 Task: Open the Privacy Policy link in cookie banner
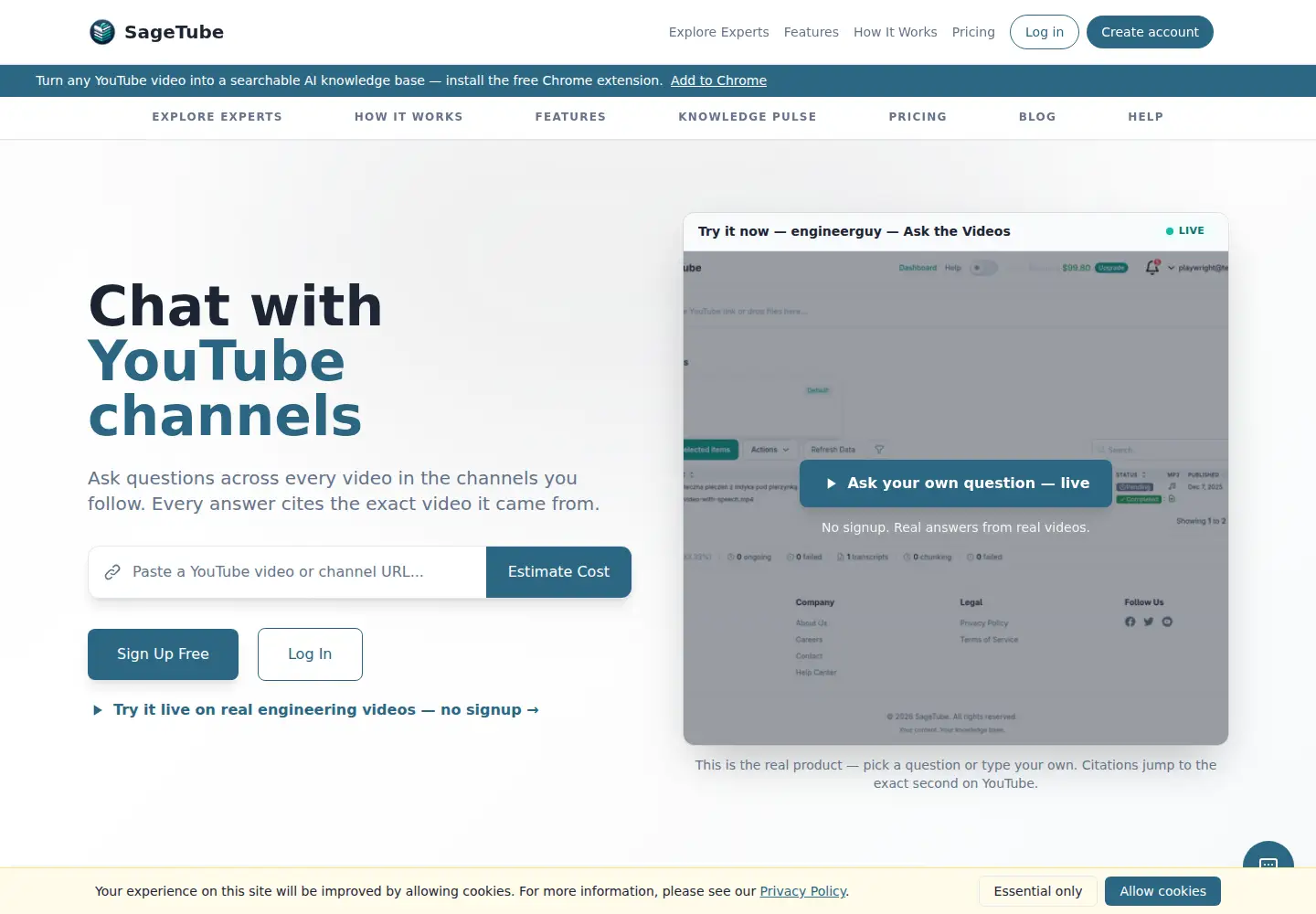pos(803,891)
